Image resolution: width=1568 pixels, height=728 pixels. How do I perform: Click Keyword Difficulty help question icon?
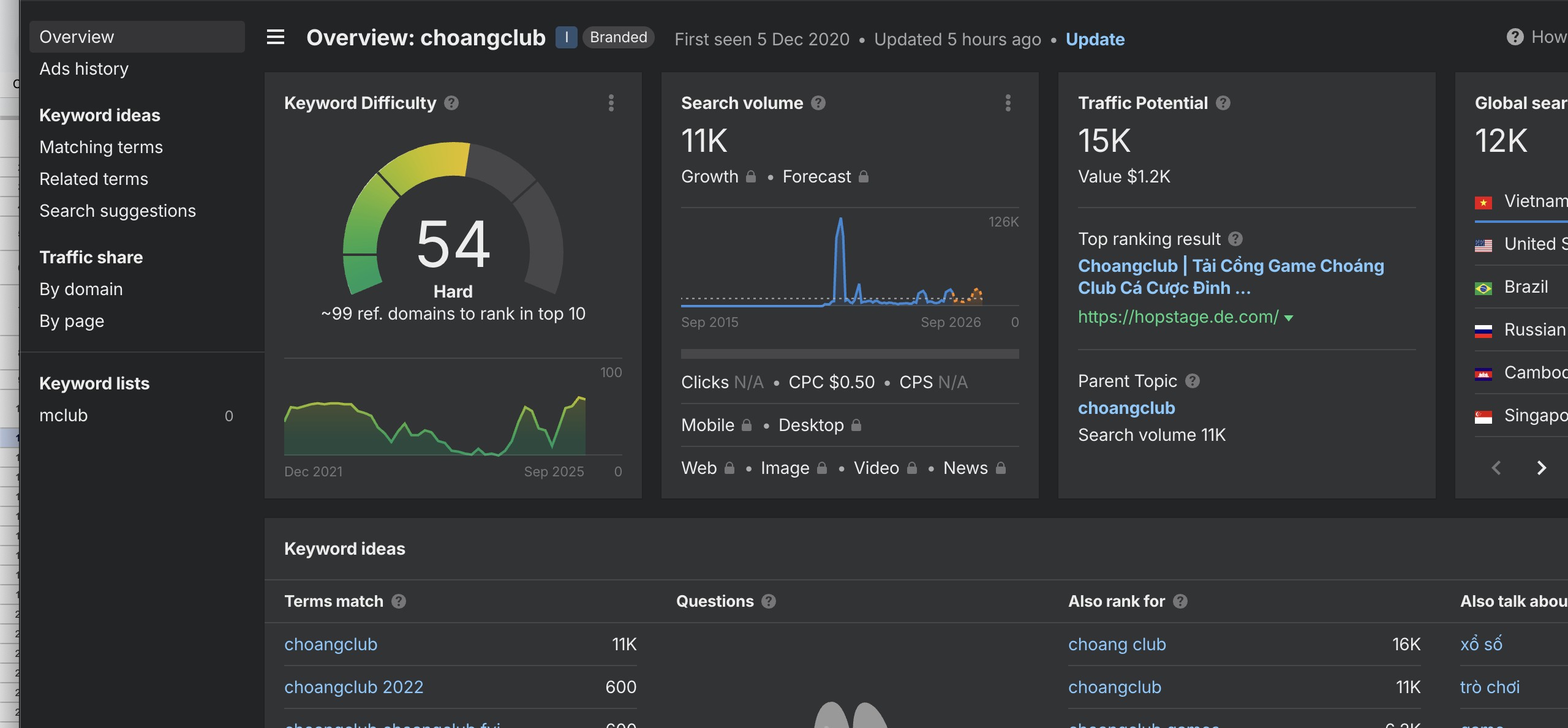click(451, 103)
